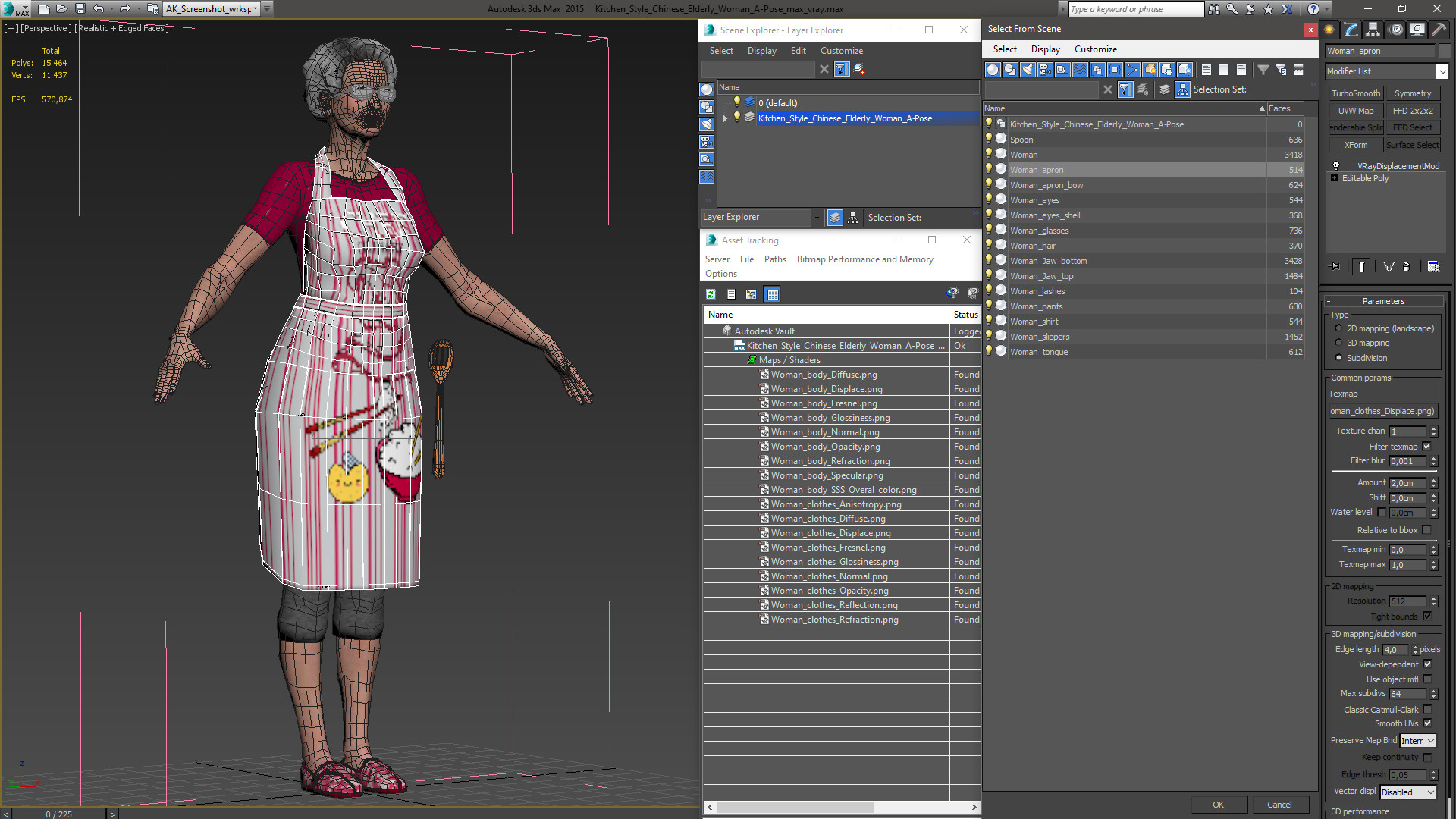Click Pin Stack icon below modifier stack
Image resolution: width=1456 pixels, height=819 pixels.
pyautogui.click(x=1335, y=267)
